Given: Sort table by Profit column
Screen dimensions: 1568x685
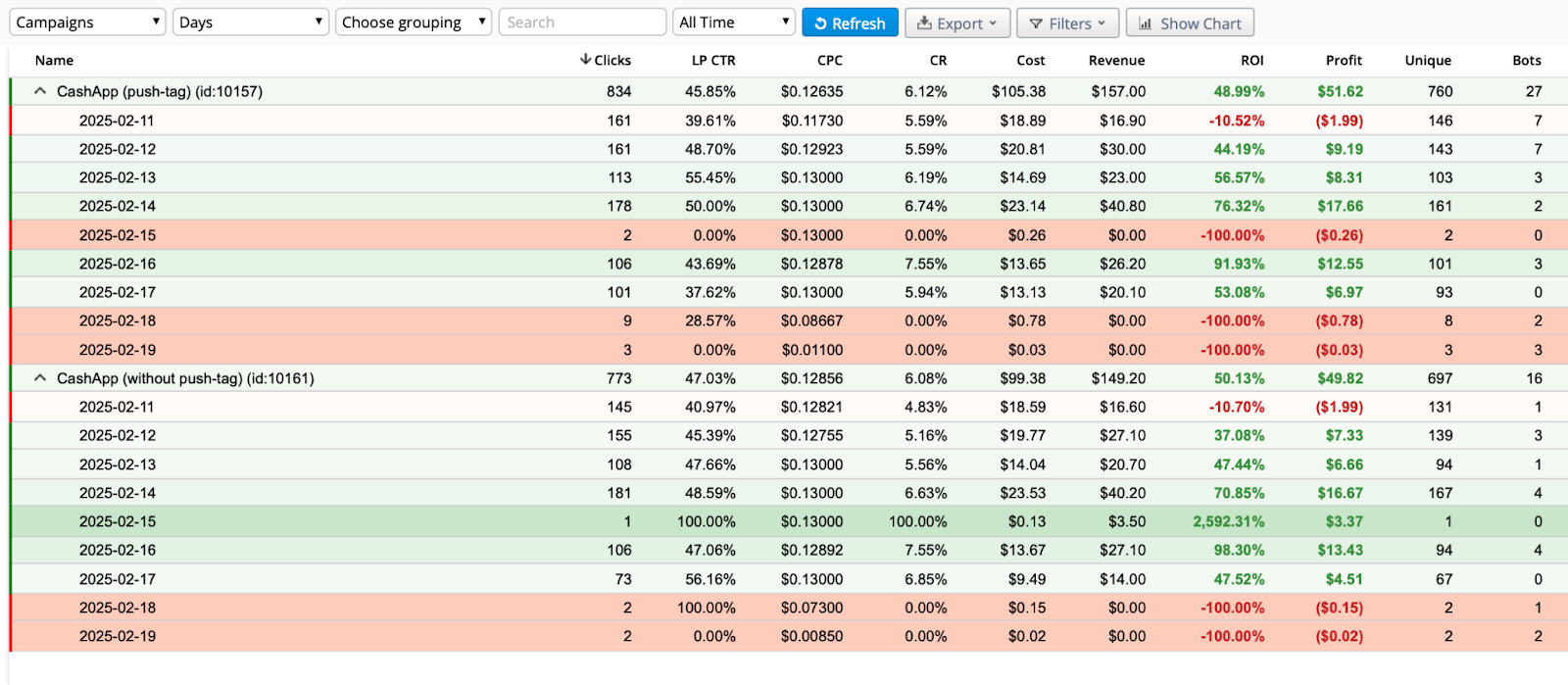Looking at the screenshot, I should tap(1344, 60).
